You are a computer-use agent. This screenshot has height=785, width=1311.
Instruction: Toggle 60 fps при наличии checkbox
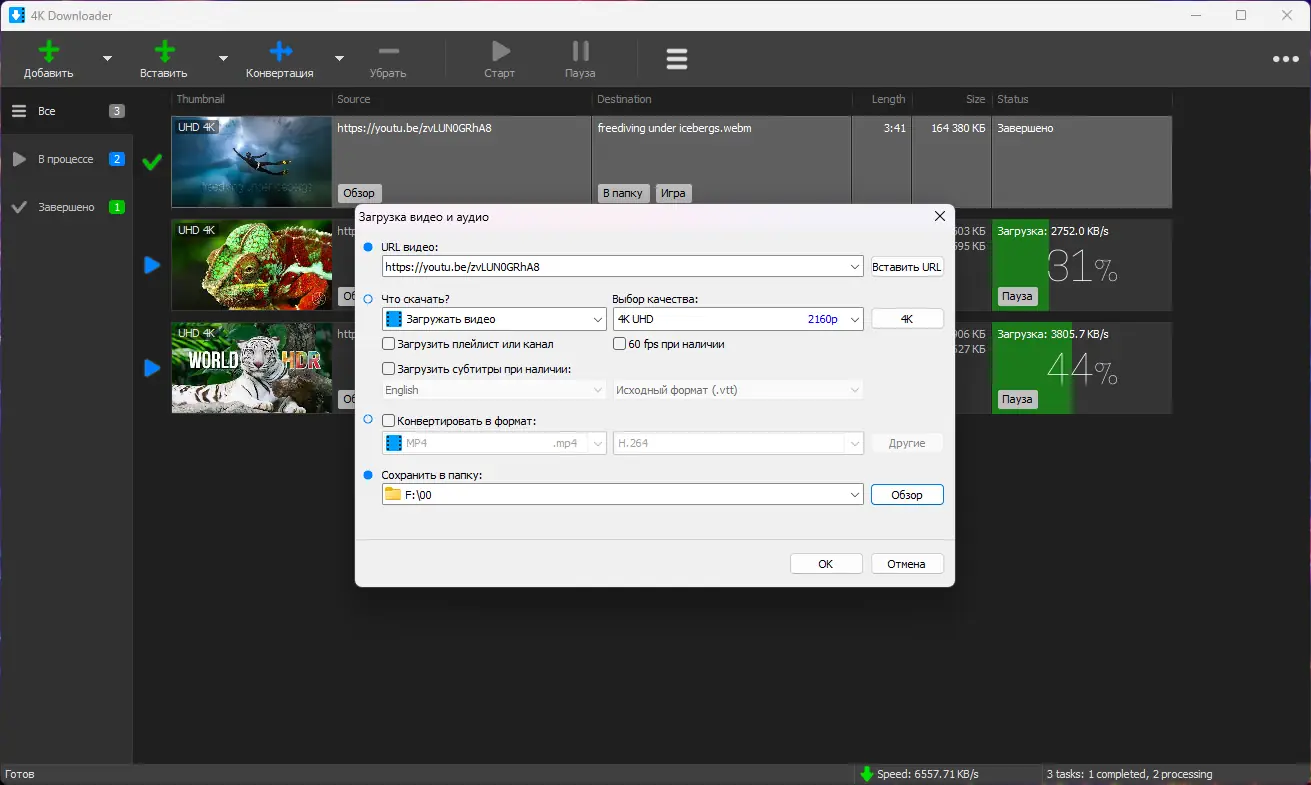pos(620,344)
